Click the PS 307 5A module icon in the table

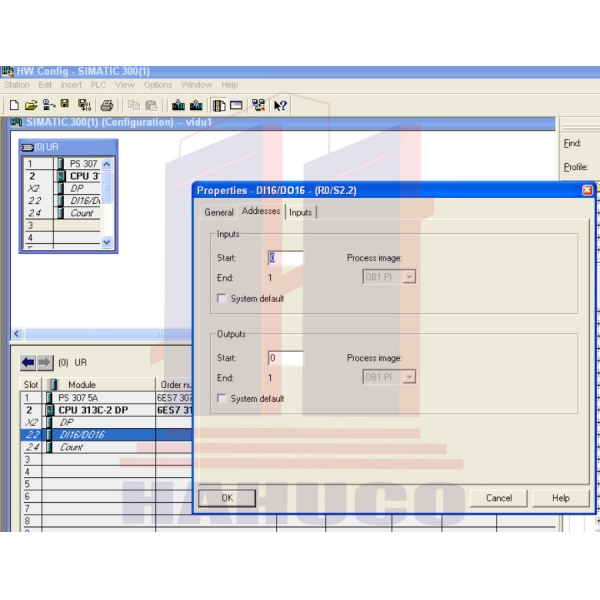pos(49,398)
